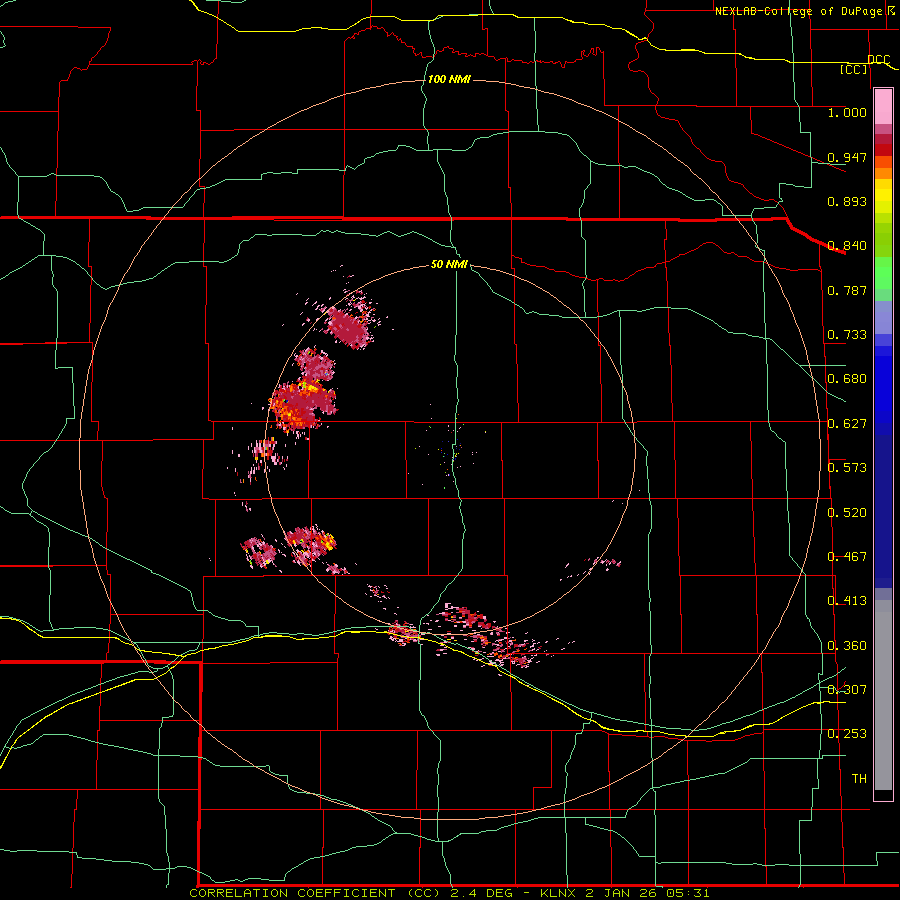Select the 0.627 scale value
The height and width of the screenshot is (900, 900).
click(x=847, y=424)
